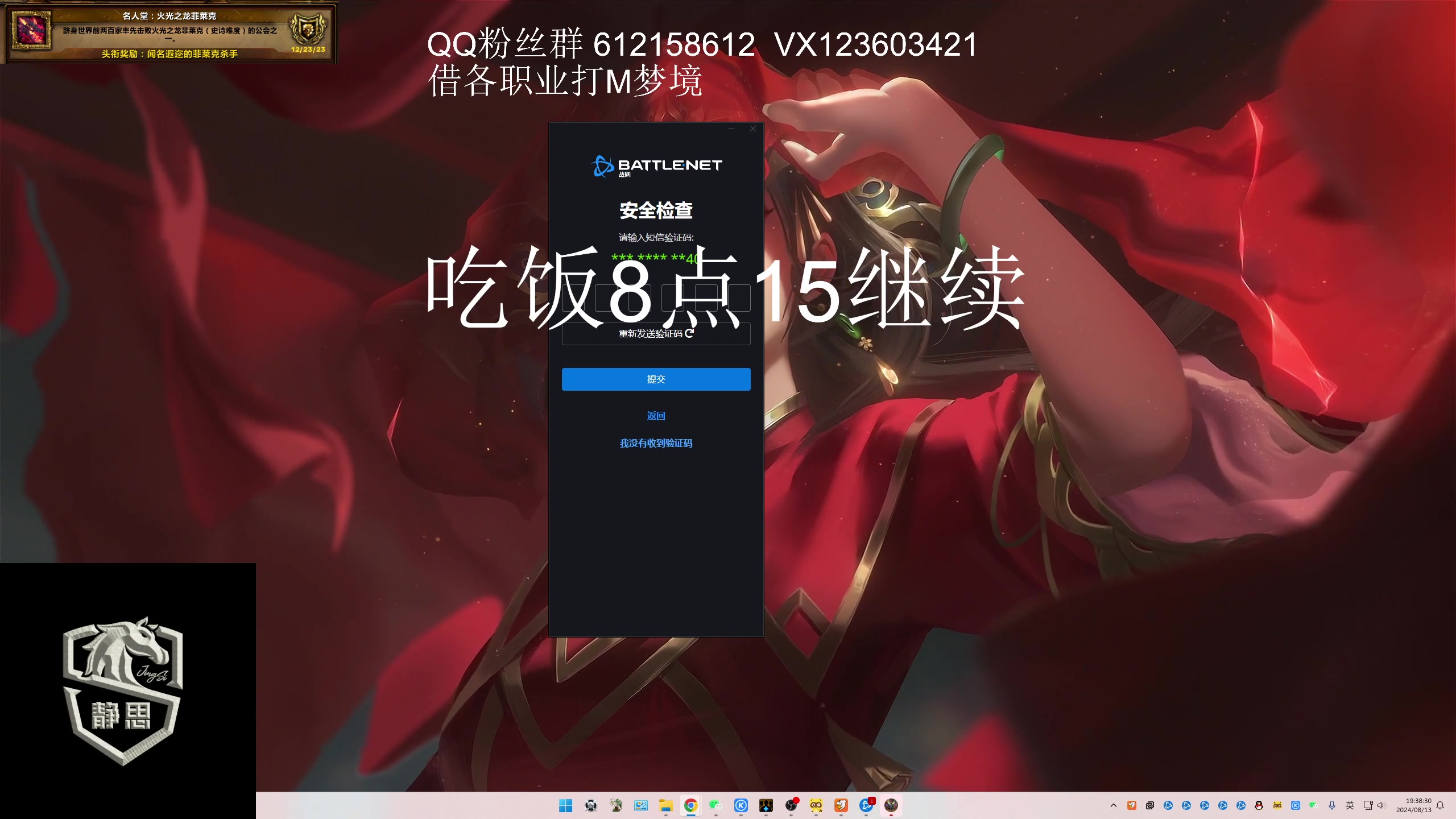
Task: Open the Windows Start menu
Action: (565, 805)
